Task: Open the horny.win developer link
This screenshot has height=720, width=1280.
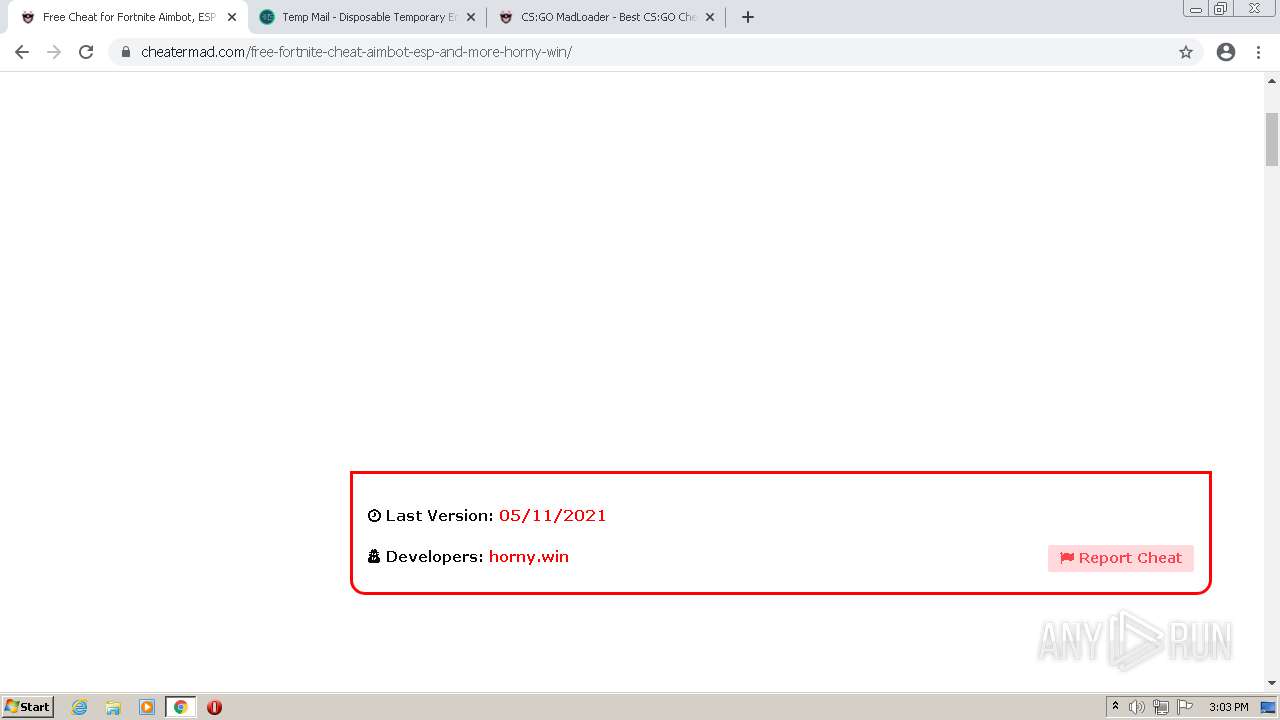Action: 529,557
